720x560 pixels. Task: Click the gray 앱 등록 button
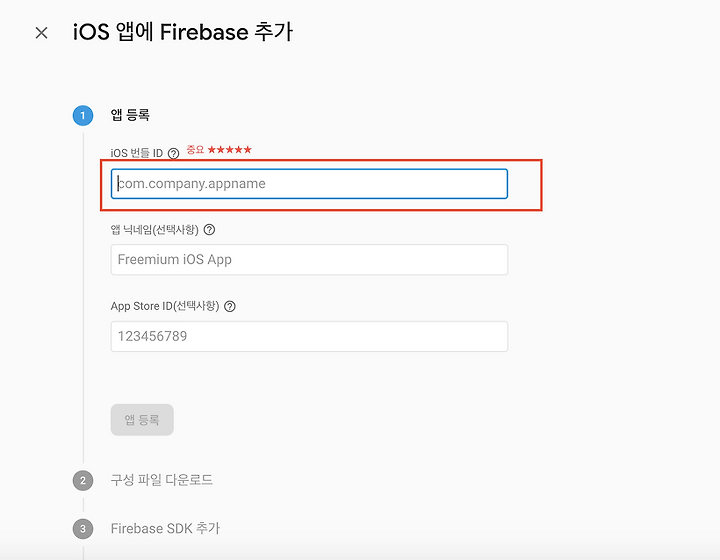click(x=142, y=420)
